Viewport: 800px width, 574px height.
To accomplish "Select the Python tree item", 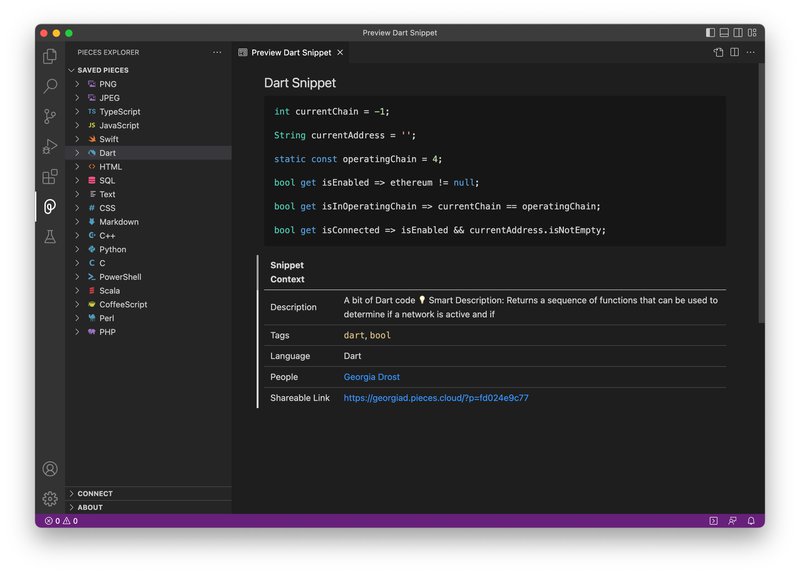I will 148,249.
